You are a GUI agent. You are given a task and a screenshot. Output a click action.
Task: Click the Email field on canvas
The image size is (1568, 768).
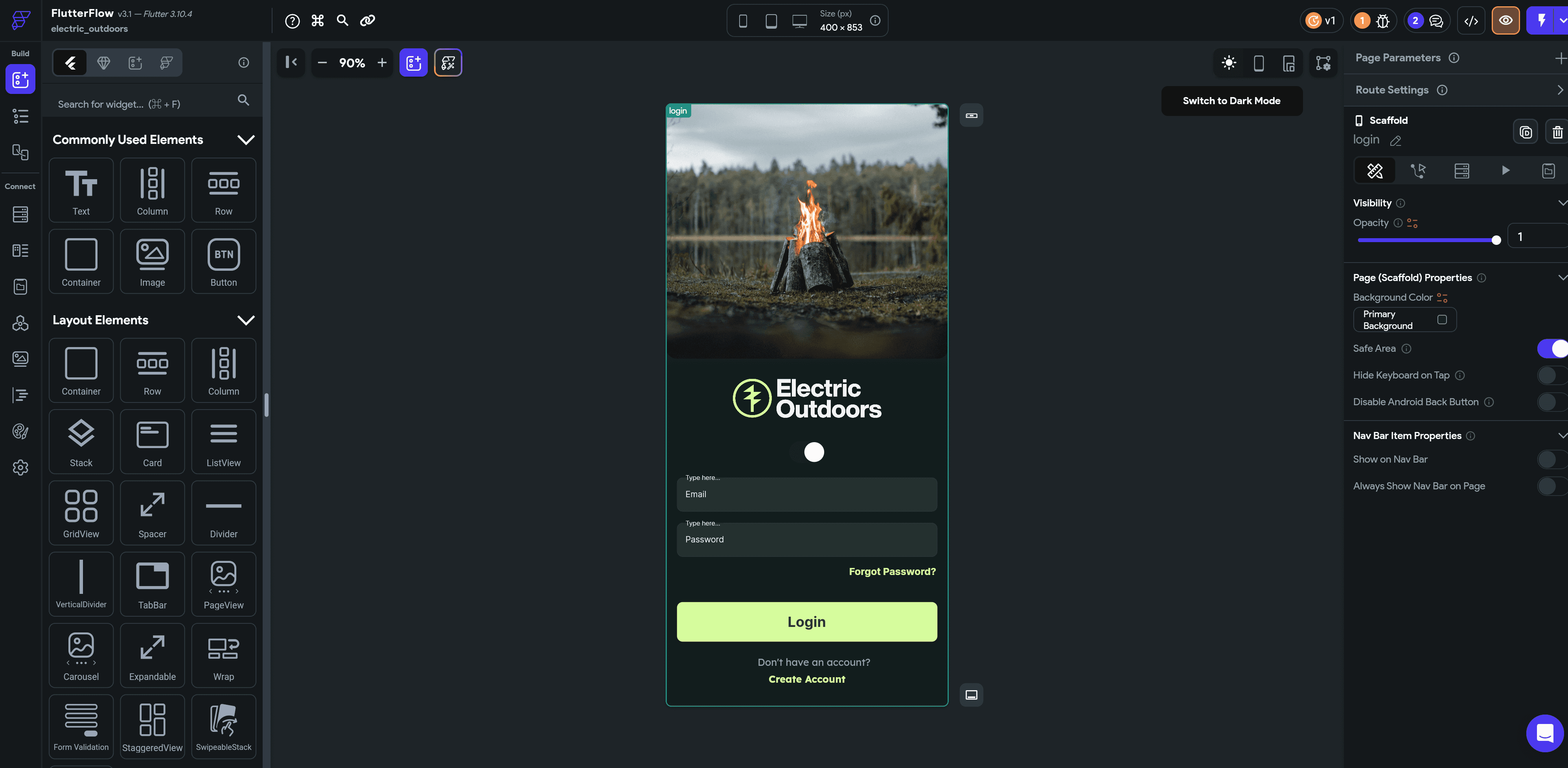point(806,495)
